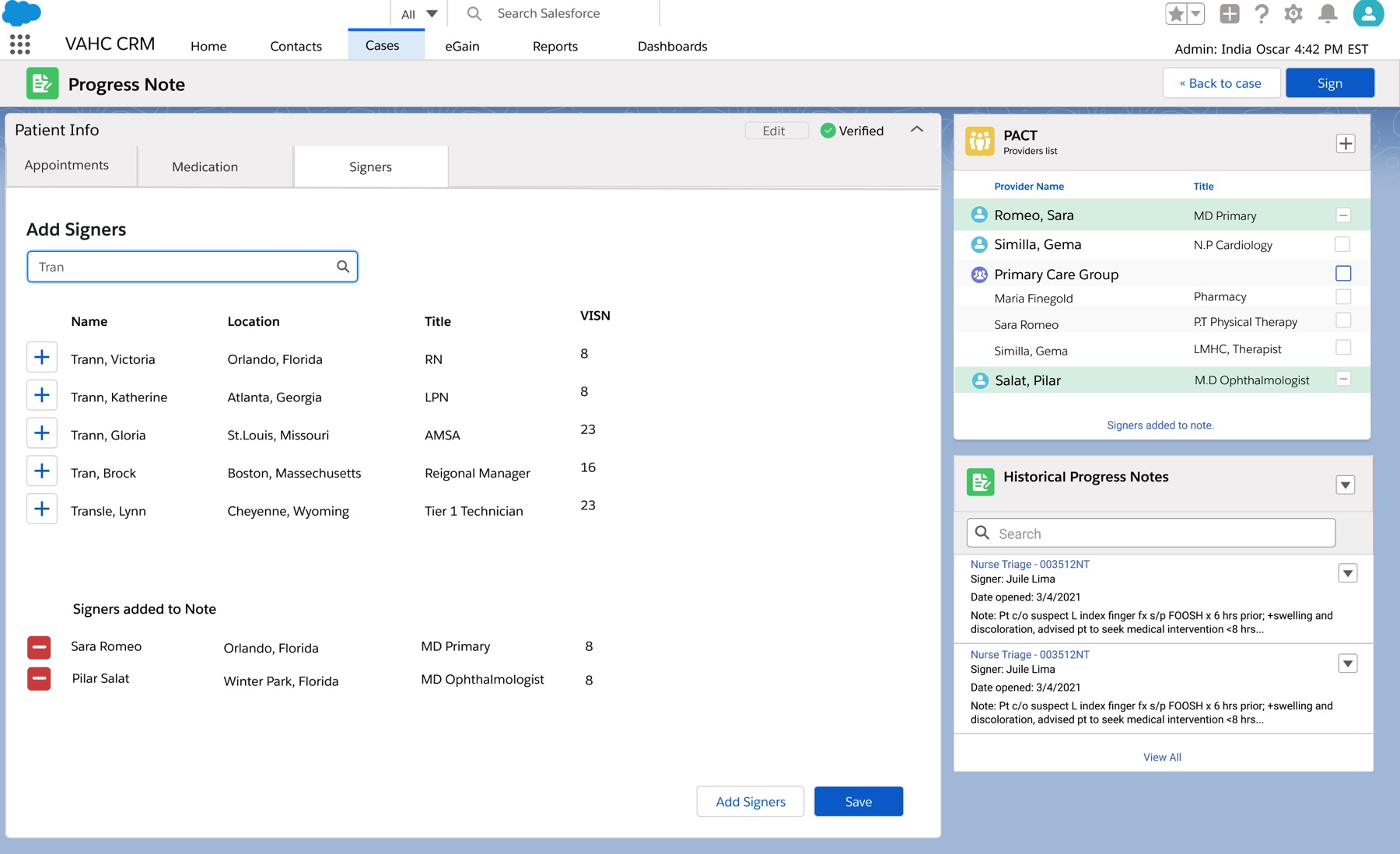Remove Sara Romeo from signers
The image size is (1400, 854).
[39, 646]
